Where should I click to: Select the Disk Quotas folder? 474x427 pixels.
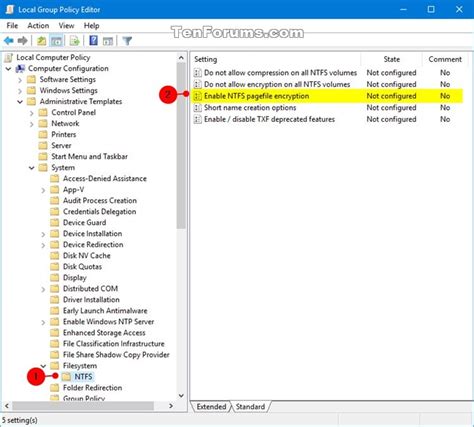[x=82, y=267]
